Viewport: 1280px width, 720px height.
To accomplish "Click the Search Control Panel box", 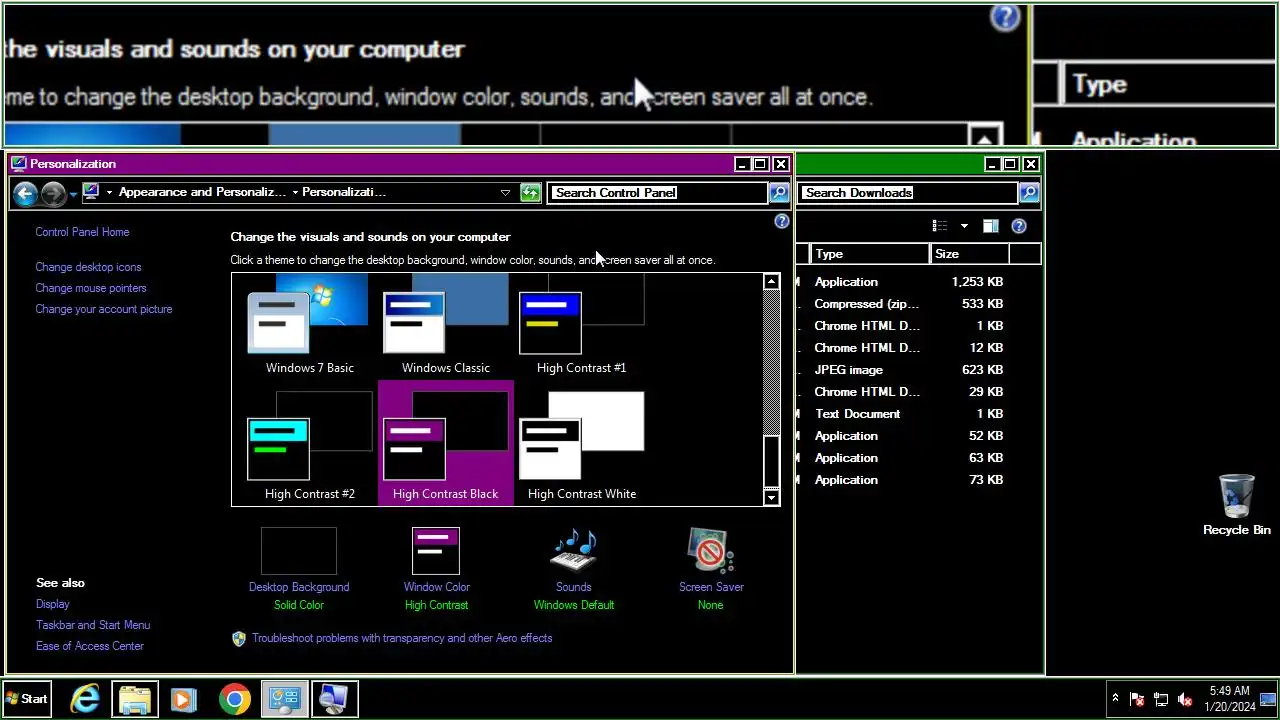I will (657, 192).
